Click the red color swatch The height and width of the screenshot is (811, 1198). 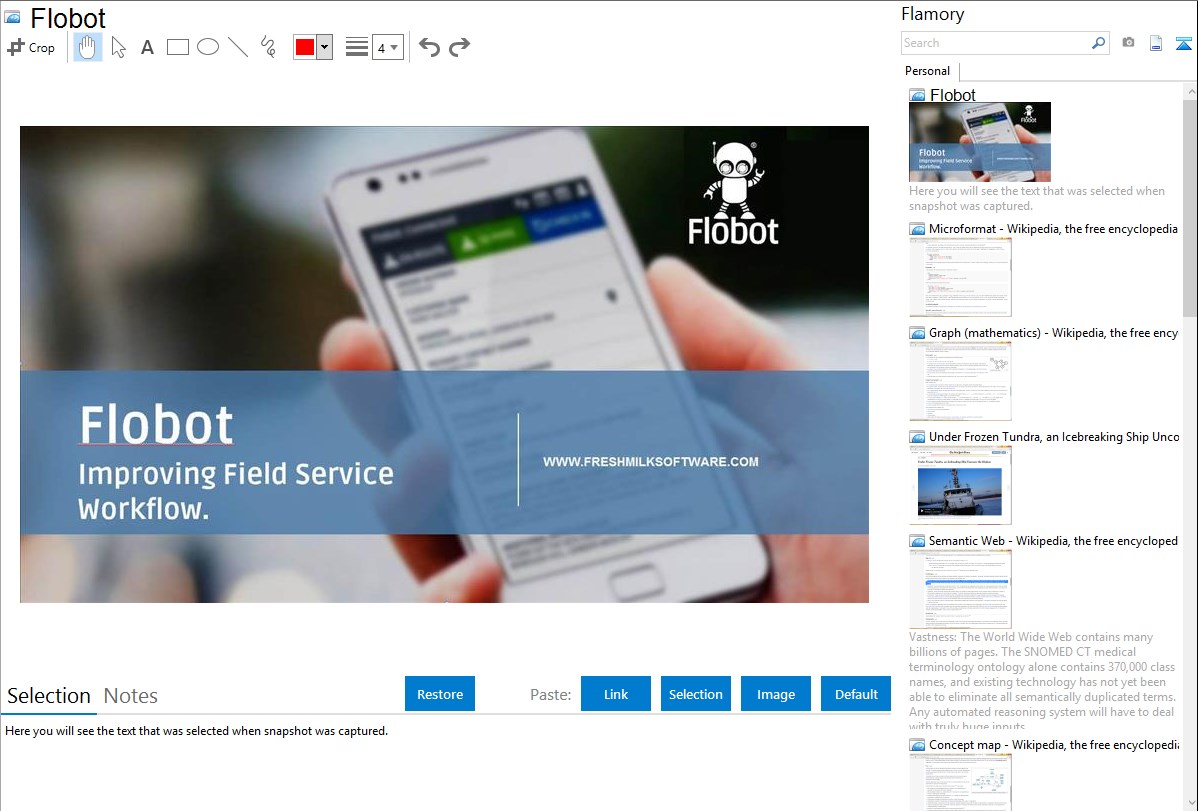305,47
